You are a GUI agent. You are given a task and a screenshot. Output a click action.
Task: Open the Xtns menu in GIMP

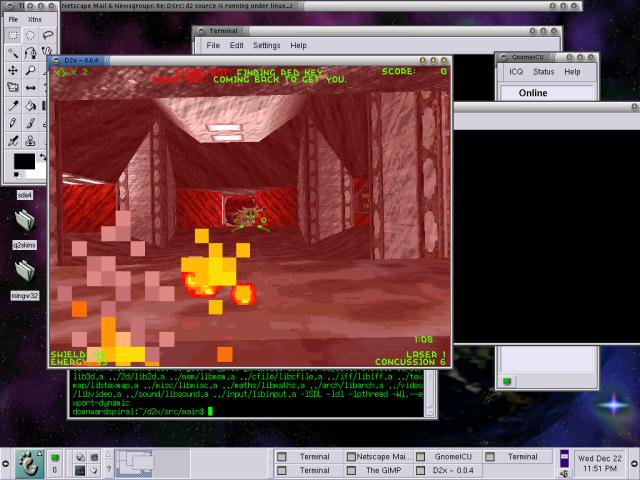(36, 18)
